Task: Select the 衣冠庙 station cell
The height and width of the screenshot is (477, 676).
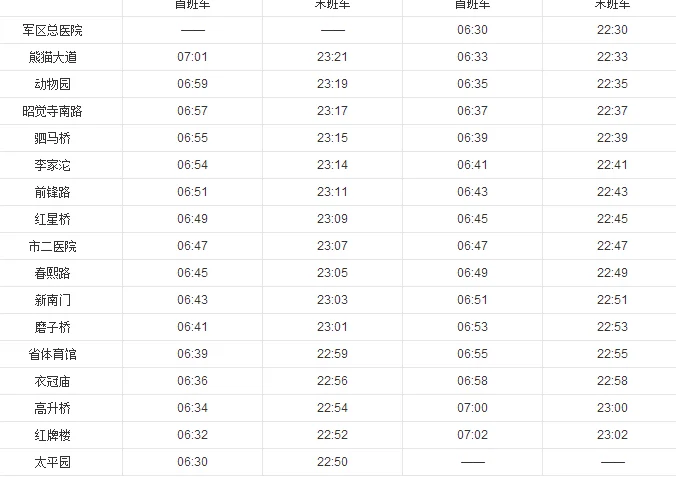Action: (x=53, y=381)
